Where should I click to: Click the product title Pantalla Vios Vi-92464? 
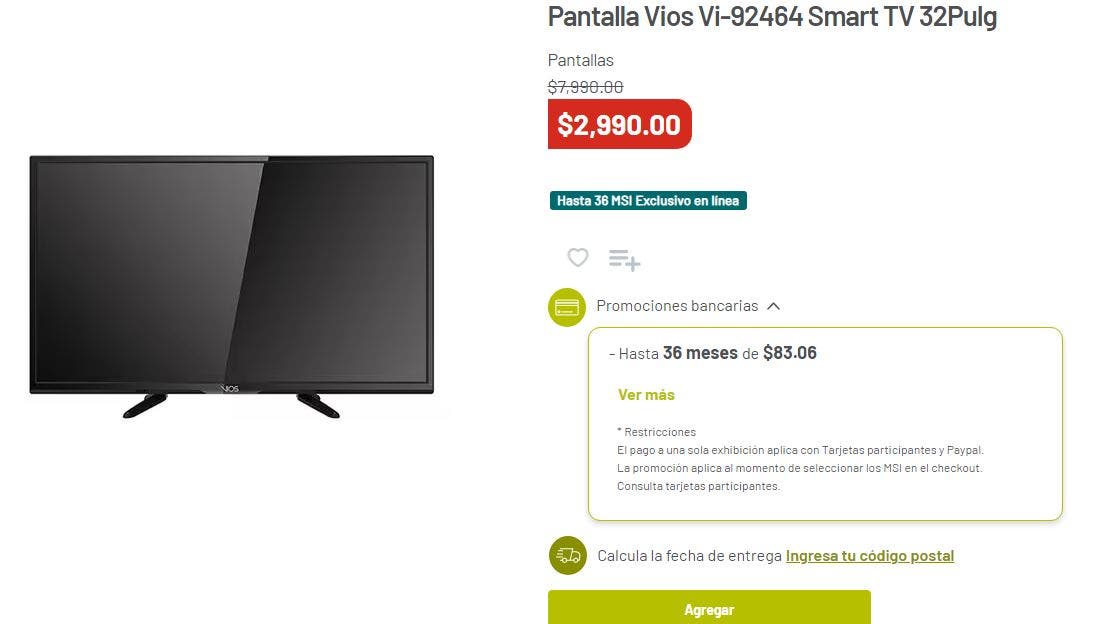tap(772, 17)
